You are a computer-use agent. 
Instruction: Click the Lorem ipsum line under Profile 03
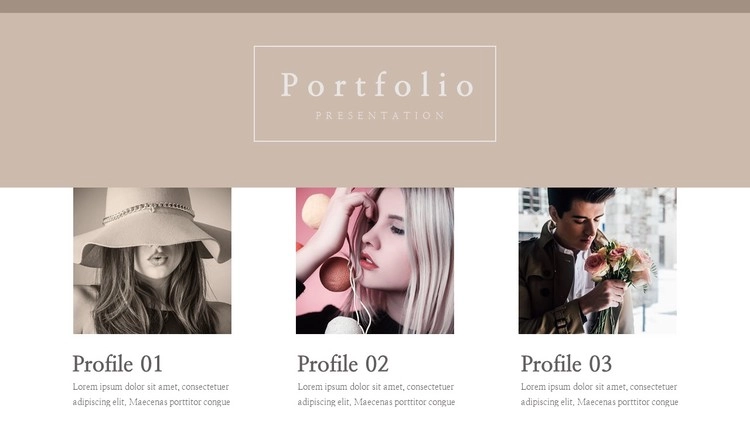599,387
